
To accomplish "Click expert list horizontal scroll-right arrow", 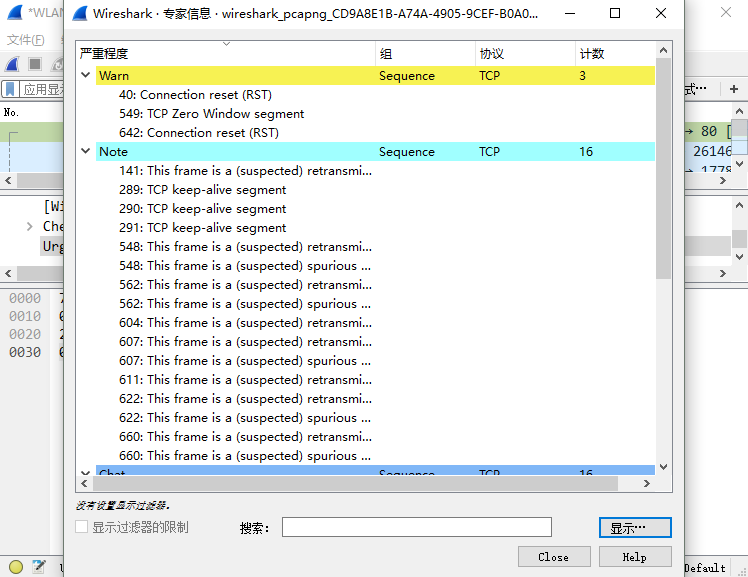I will click(x=646, y=484).
